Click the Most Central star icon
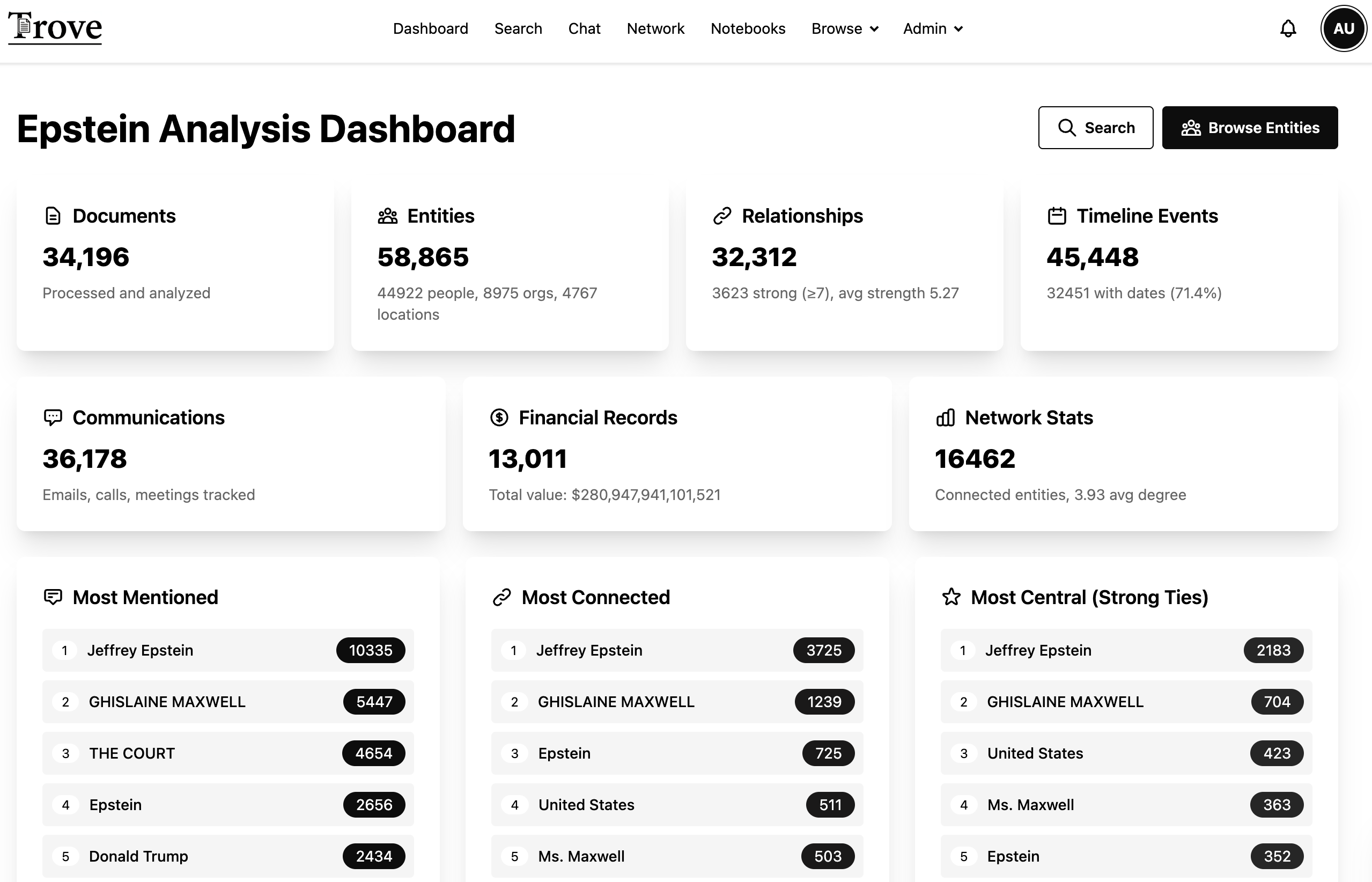1372x882 pixels. (x=951, y=597)
